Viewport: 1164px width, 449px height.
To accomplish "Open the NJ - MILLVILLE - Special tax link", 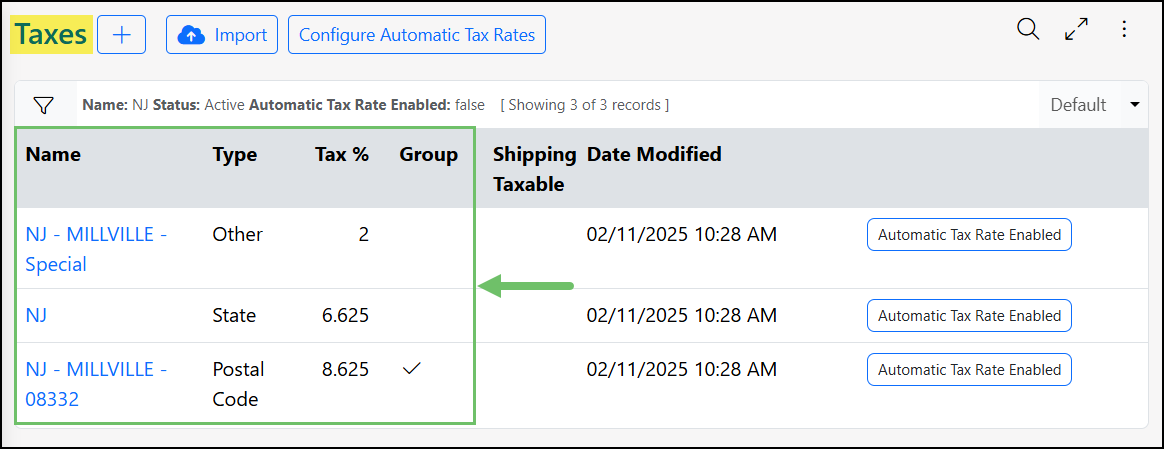I will click(96, 249).
